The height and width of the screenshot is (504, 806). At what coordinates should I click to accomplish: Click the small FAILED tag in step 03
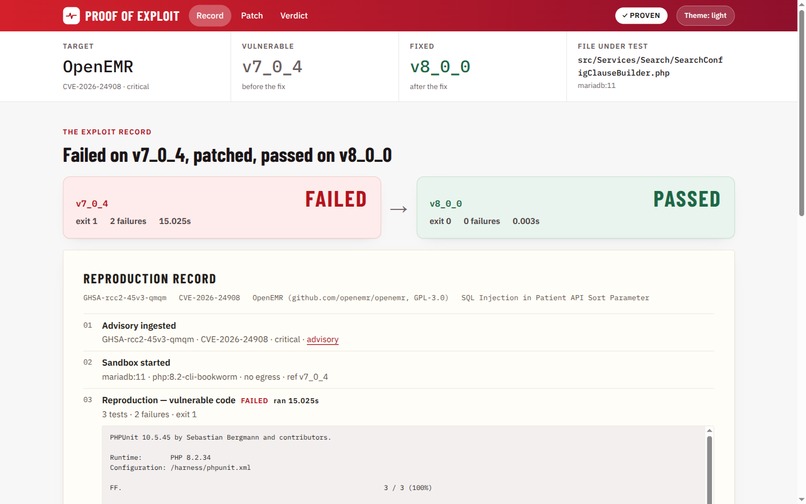254,401
